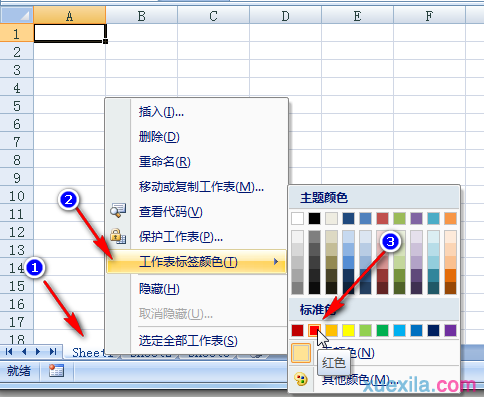Select column A header

click(69, 15)
